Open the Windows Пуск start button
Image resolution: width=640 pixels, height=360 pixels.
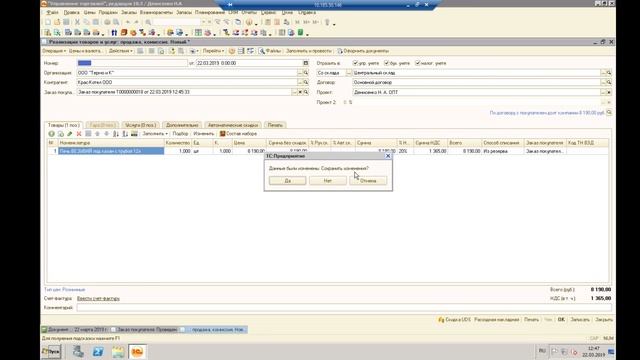pos(51,351)
